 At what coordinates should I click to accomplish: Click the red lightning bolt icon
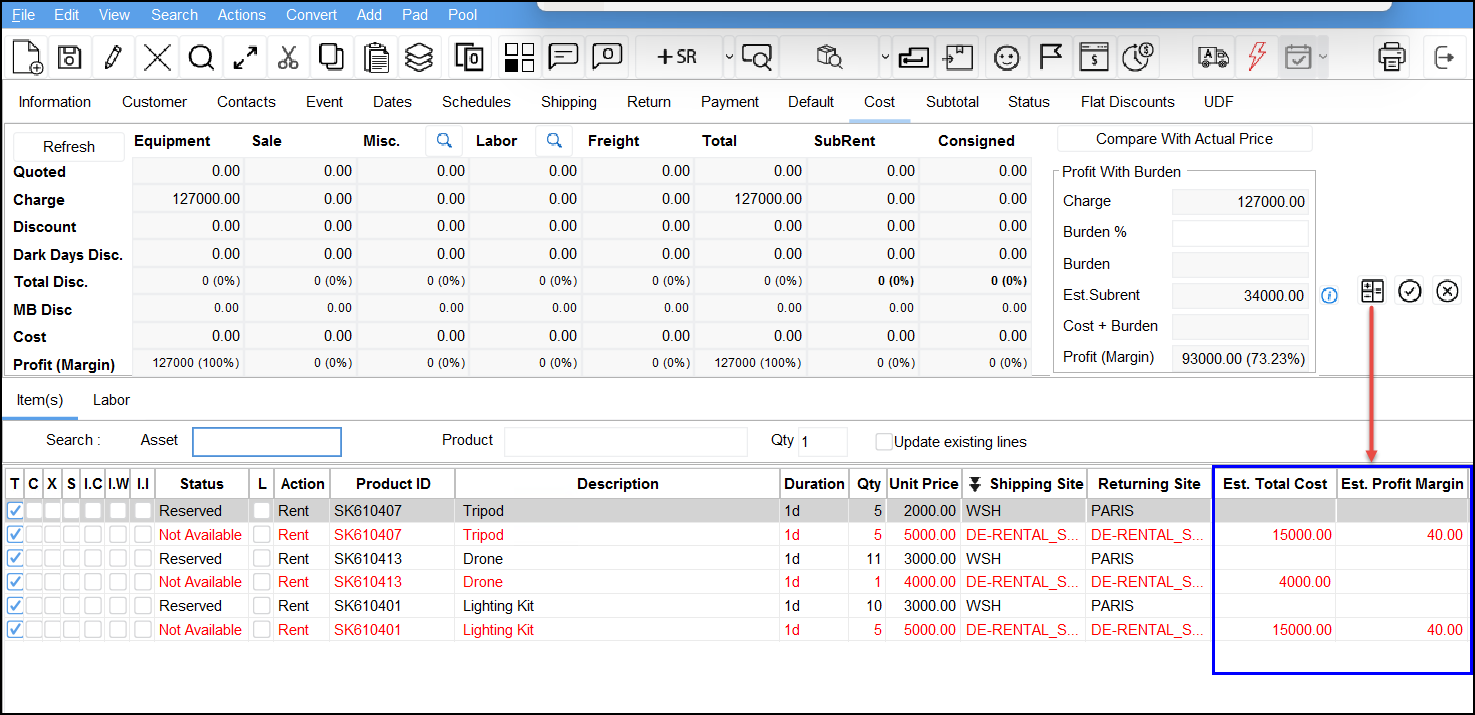point(1256,57)
